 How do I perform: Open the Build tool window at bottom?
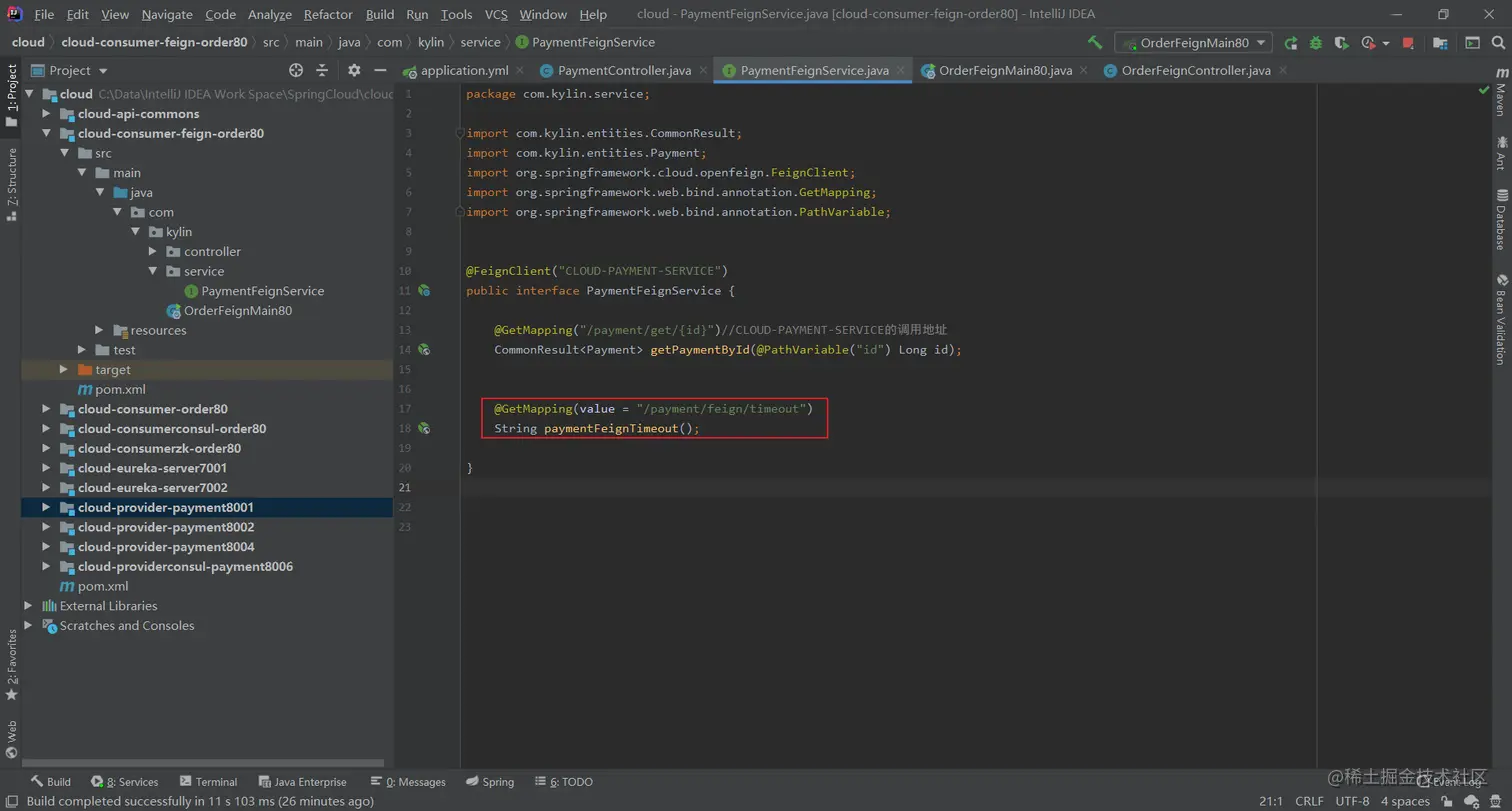point(50,782)
